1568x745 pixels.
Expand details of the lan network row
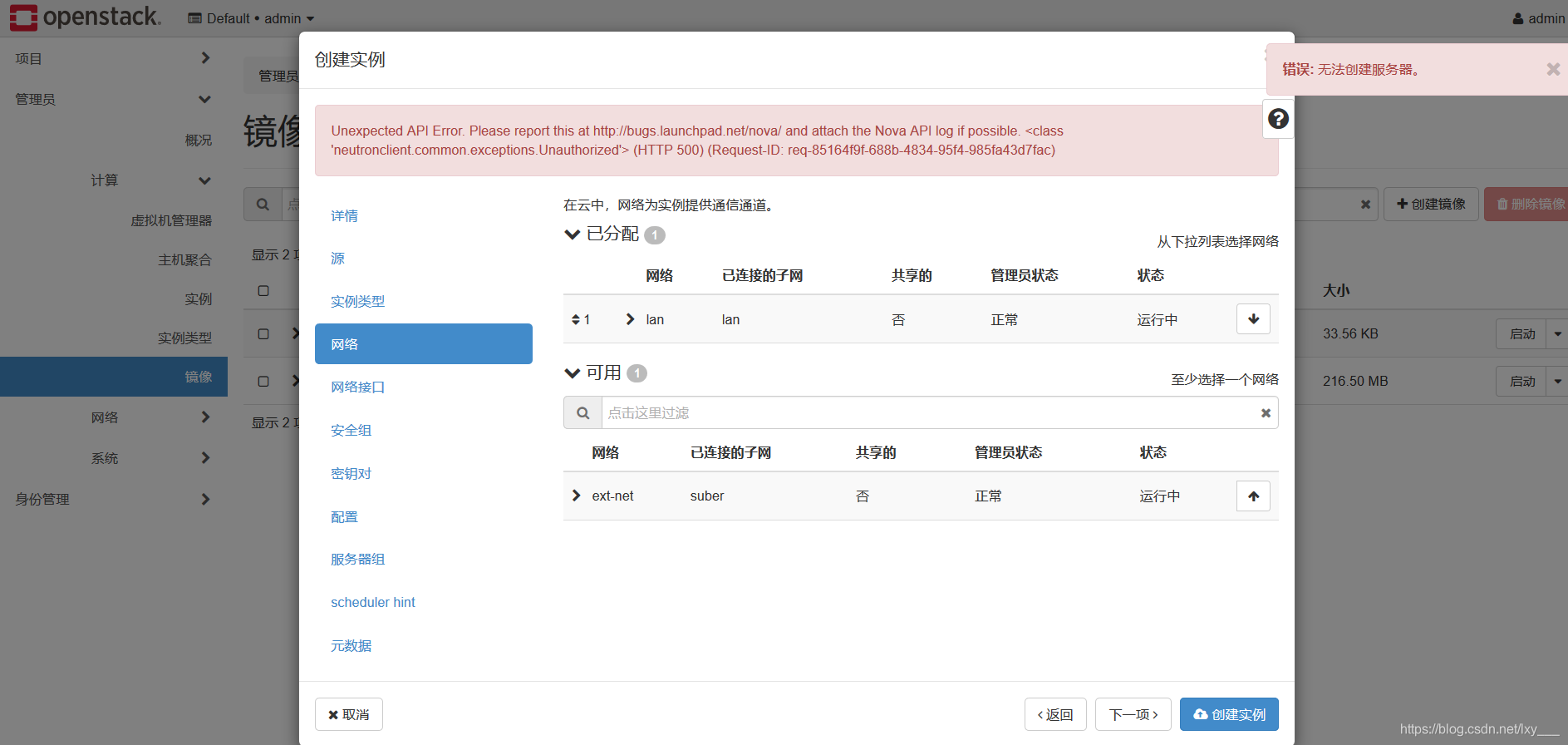[x=630, y=319]
